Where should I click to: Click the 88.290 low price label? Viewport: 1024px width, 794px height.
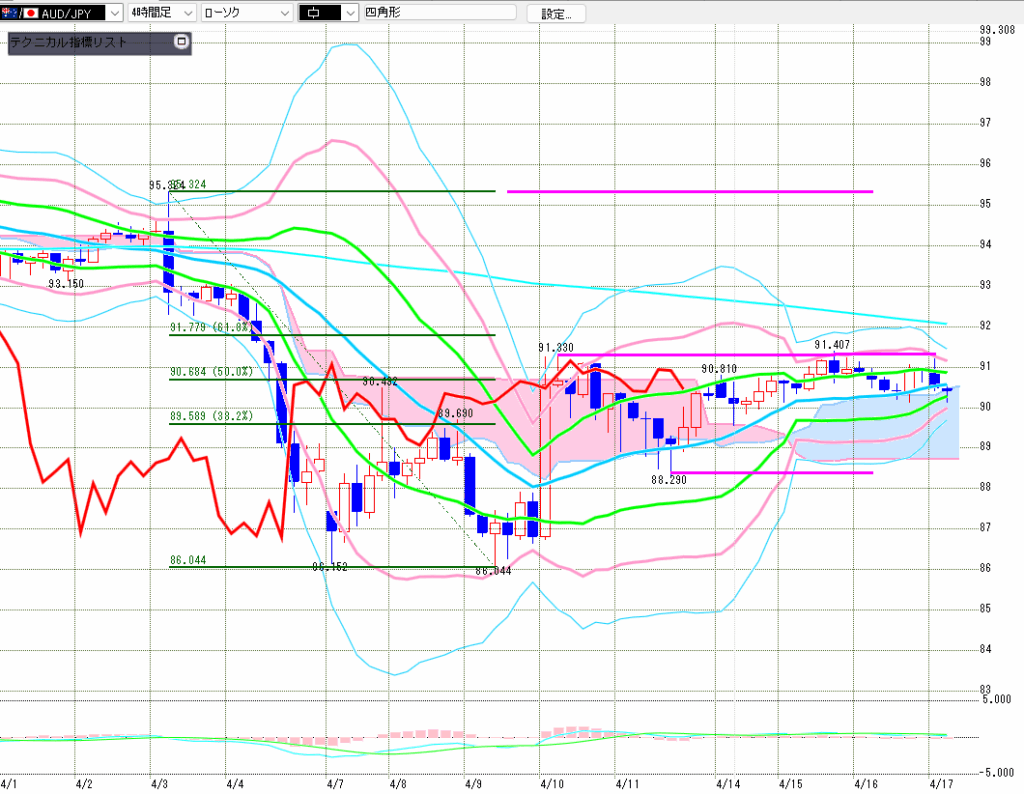pos(669,479)
